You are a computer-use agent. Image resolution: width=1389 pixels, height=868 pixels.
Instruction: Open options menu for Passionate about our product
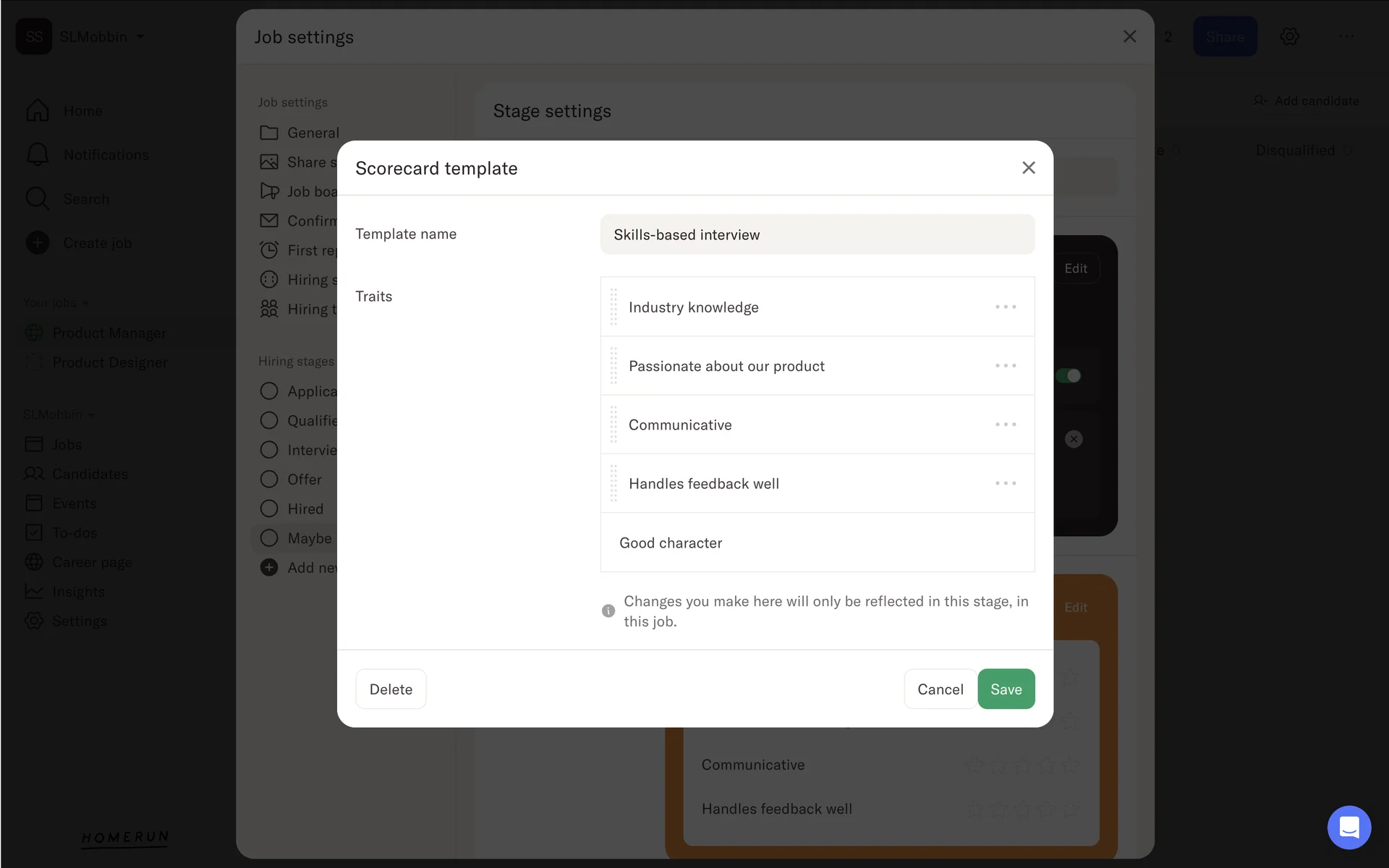click(1005, 366)
